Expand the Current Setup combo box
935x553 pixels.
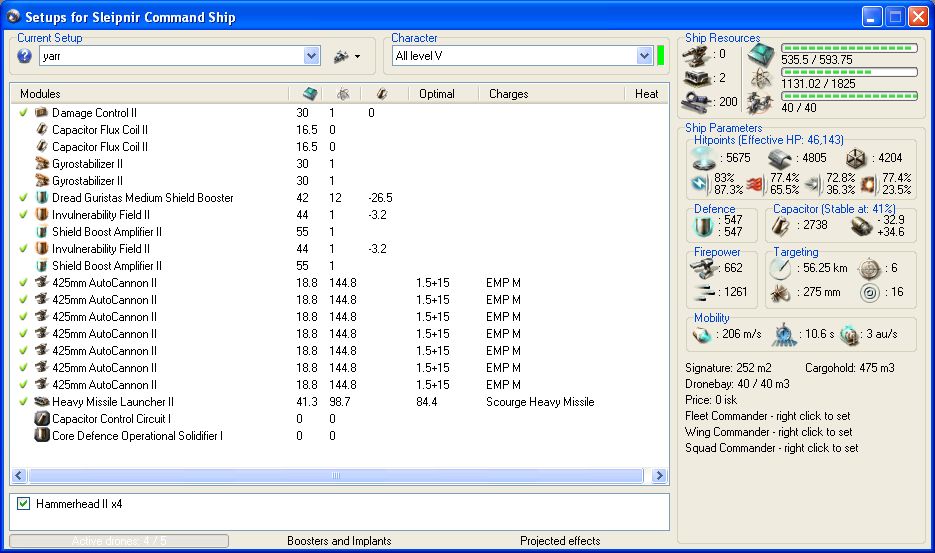(x=311, y=57)
